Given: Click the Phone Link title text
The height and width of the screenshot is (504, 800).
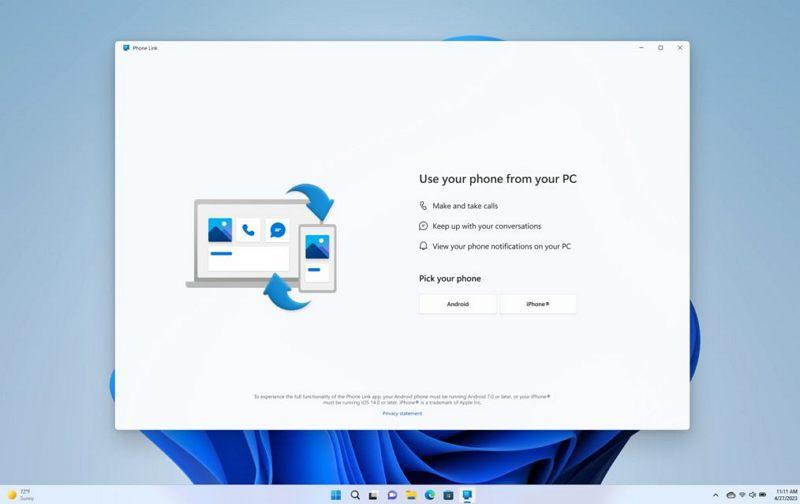Looking at the screenshot, I should click(x=145, y=48).
